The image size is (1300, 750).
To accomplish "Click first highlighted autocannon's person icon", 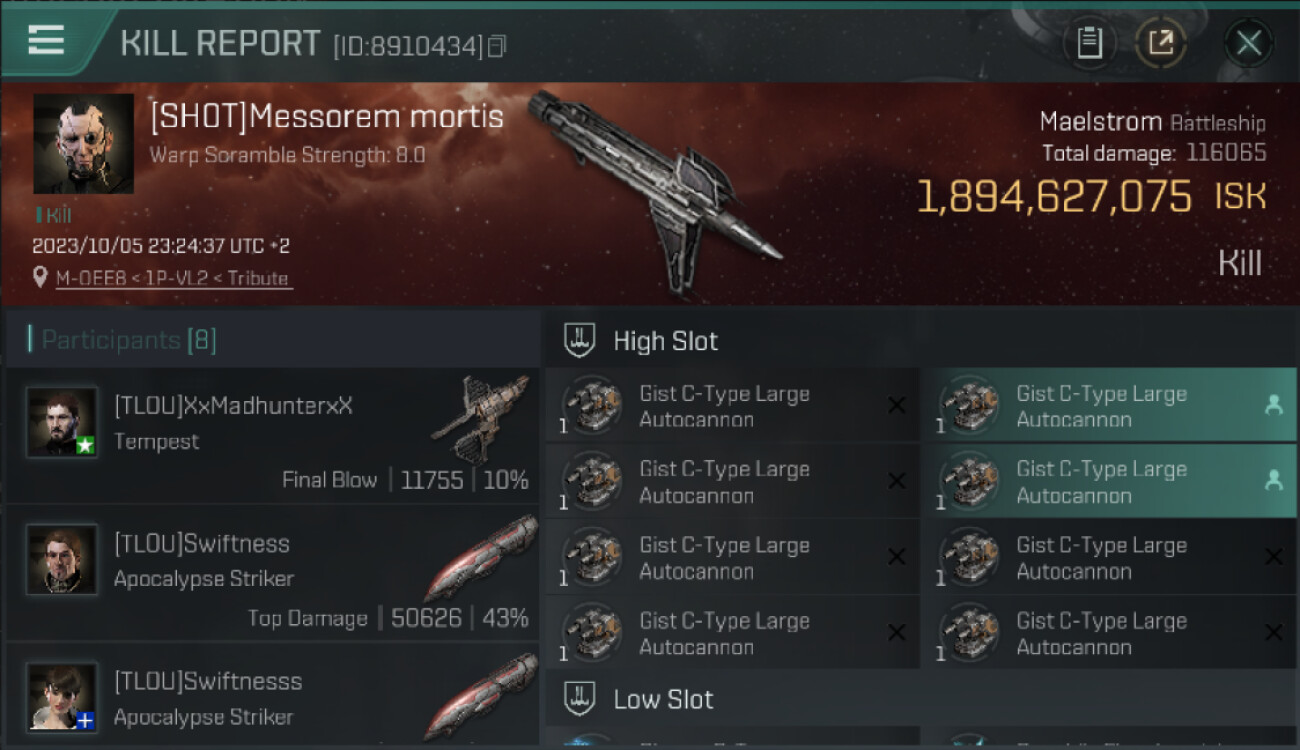I will click(x=1273, y=405).
